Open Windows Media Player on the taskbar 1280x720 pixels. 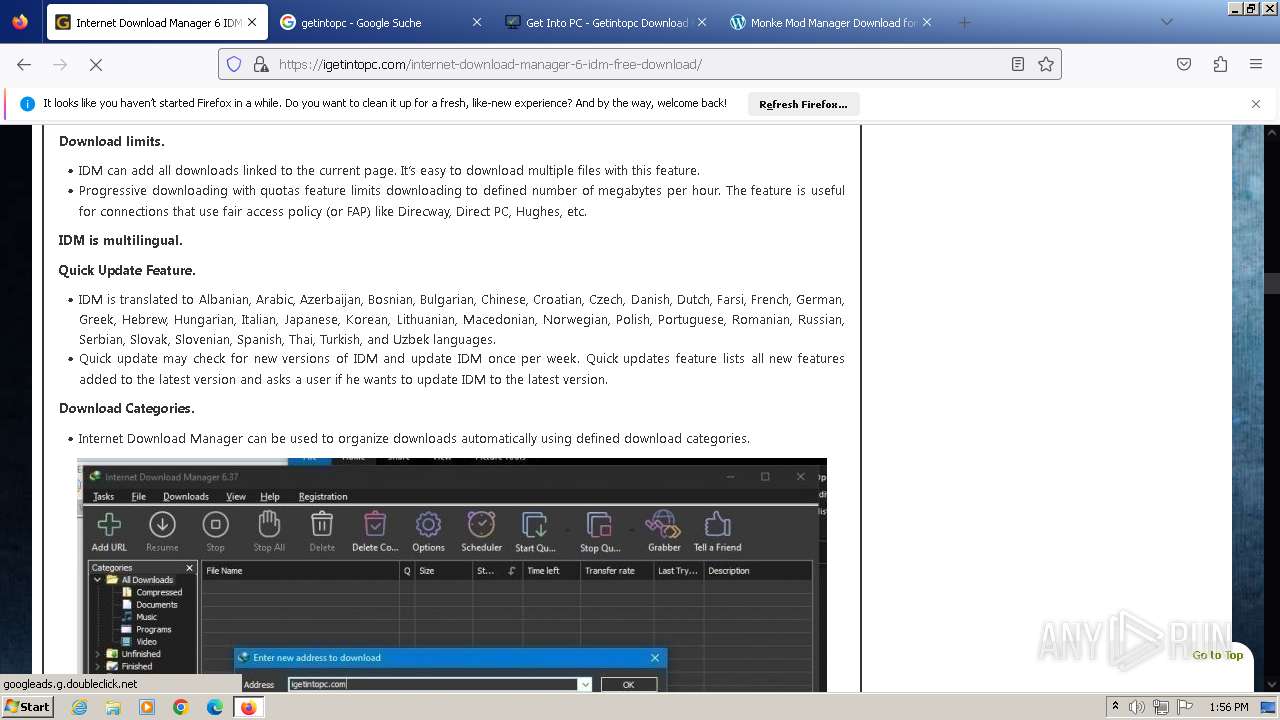147,707
